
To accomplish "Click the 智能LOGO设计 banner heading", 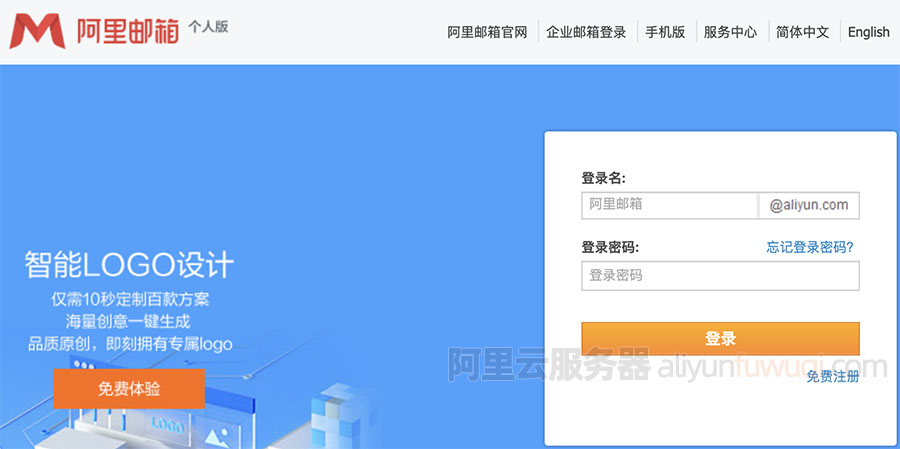I will tap(129, 265).
